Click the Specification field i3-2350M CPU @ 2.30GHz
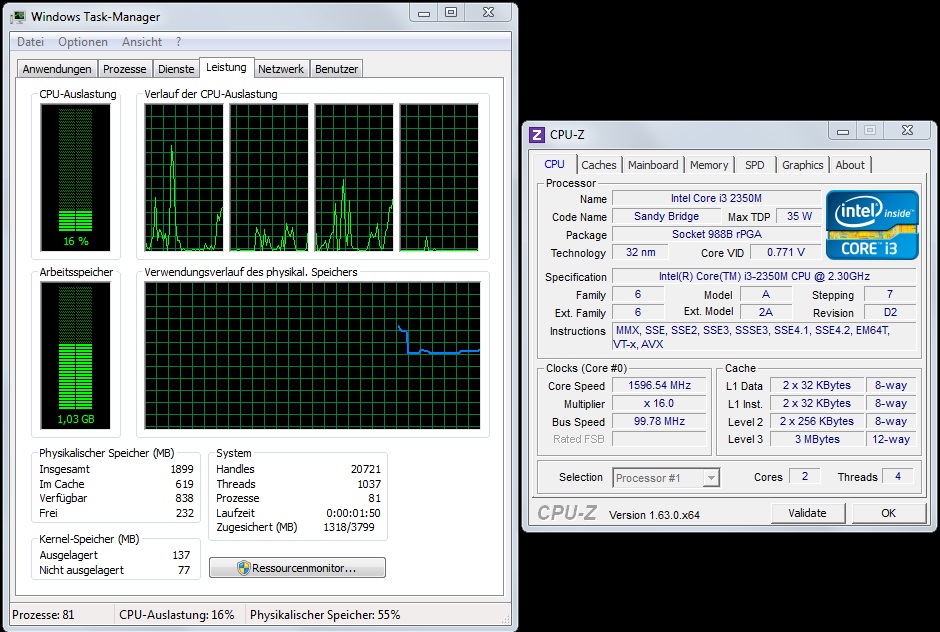Screen dimensions: 940x632 coord(764,276)
